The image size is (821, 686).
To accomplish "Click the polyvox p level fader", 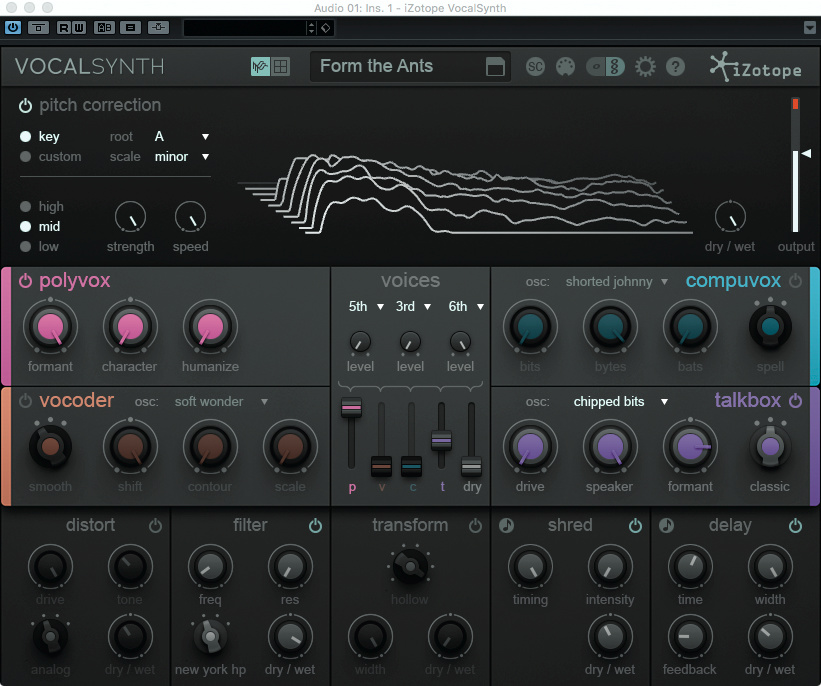I will [351, 408].
